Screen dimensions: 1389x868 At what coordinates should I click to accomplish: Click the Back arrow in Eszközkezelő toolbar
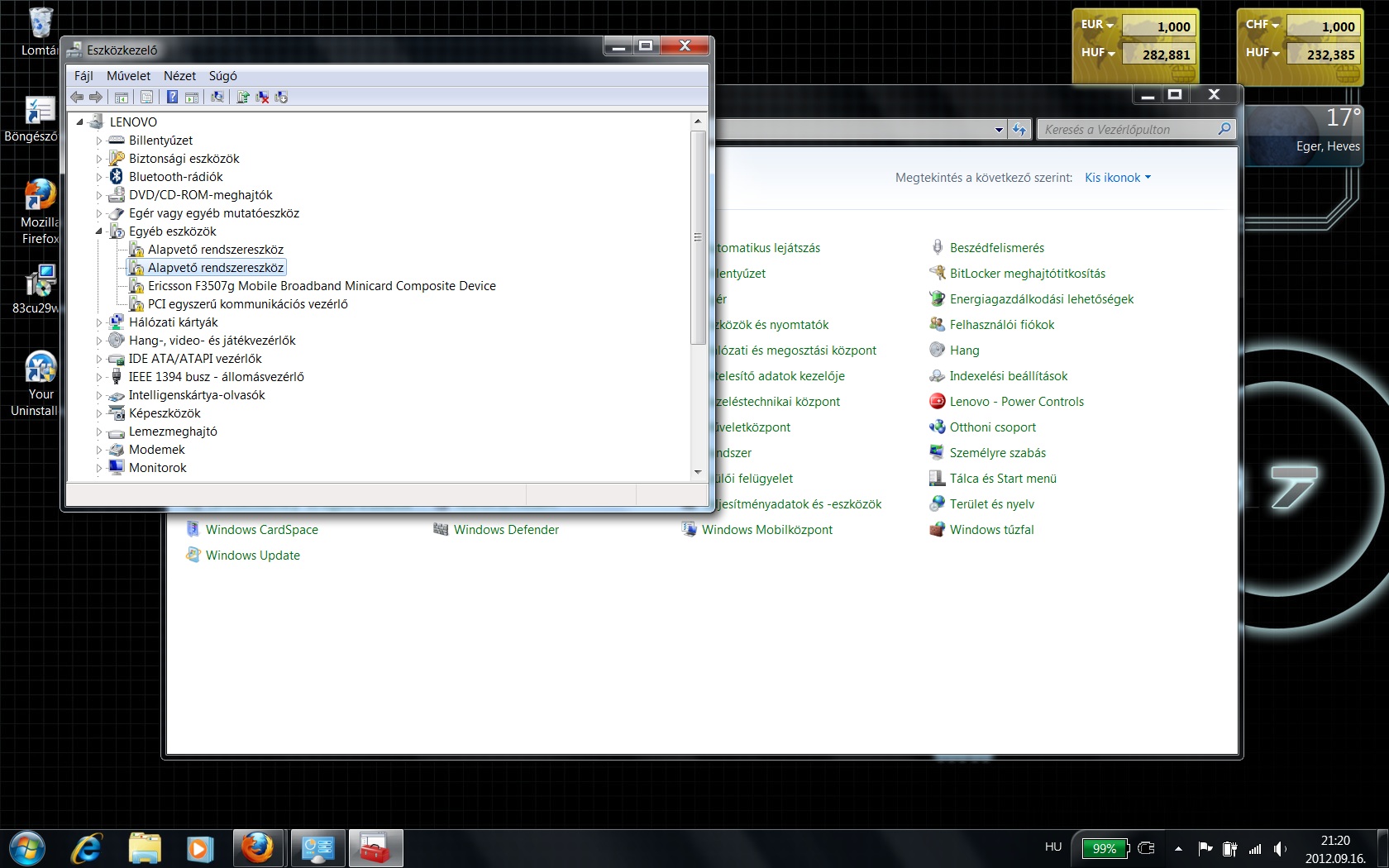[77, 97]
